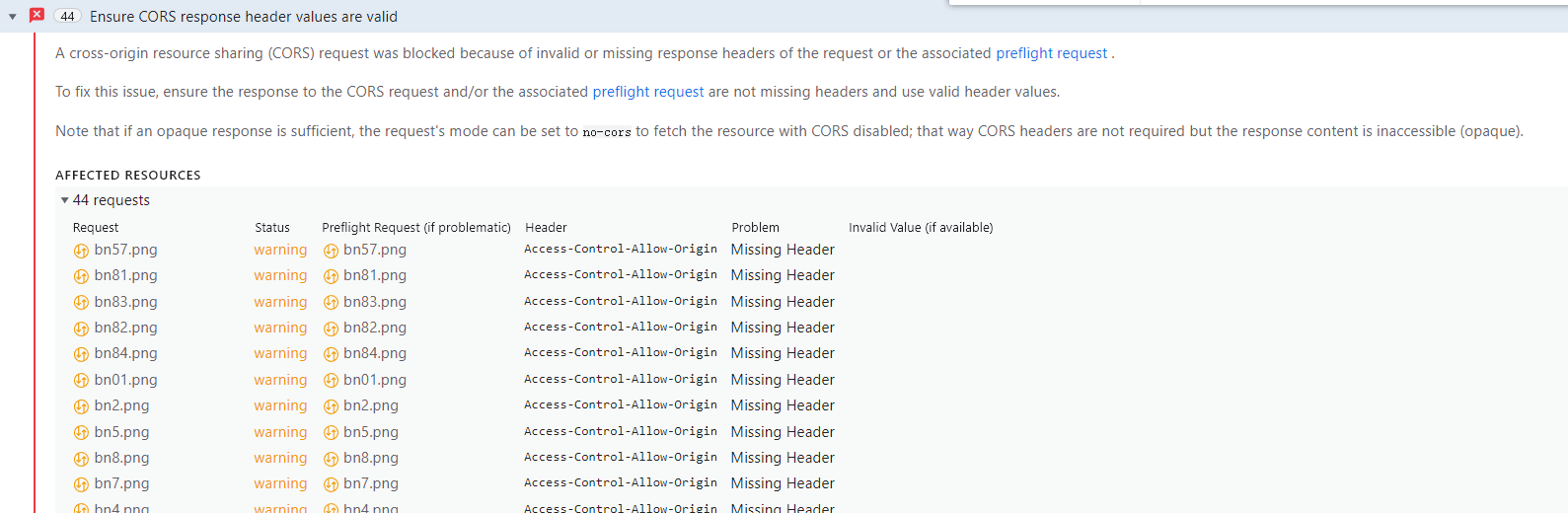Viewport: 1568px width, 513px height.
Task: Click preflight icon beside bn01.png
Action: click(x=331, y=381)
